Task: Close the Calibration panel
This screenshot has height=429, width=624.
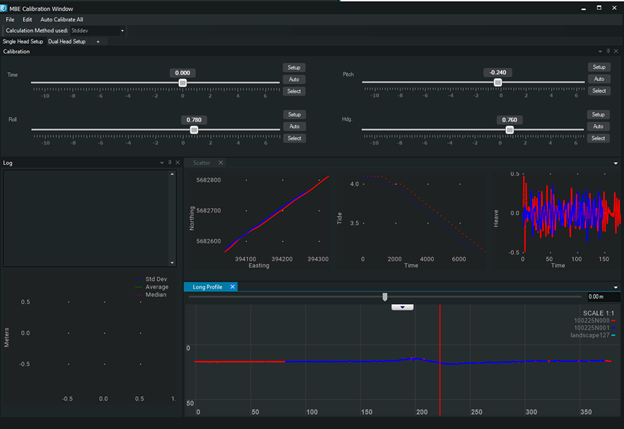Action: pos(616,51)
